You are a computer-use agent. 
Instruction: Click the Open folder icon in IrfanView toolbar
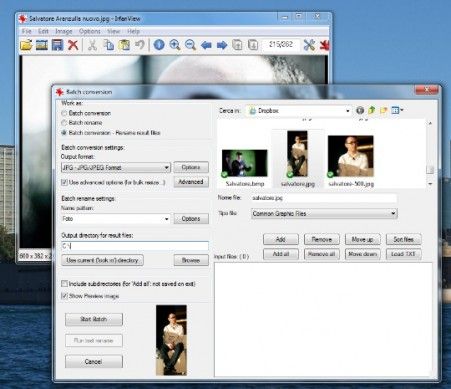[x=26, y=45]
